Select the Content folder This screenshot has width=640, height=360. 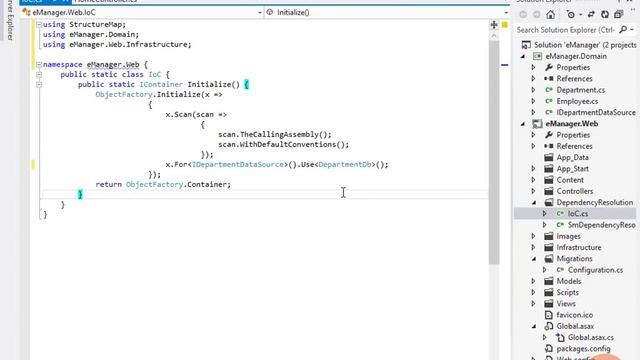pyautogui.click(x=570, y=180)
